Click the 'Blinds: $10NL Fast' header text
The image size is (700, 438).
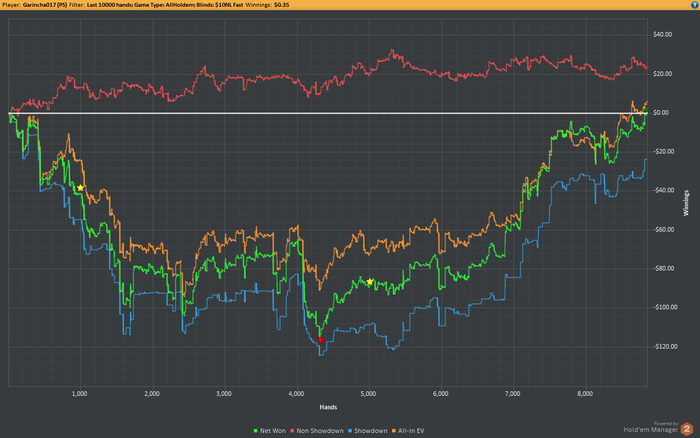[220, 5]
